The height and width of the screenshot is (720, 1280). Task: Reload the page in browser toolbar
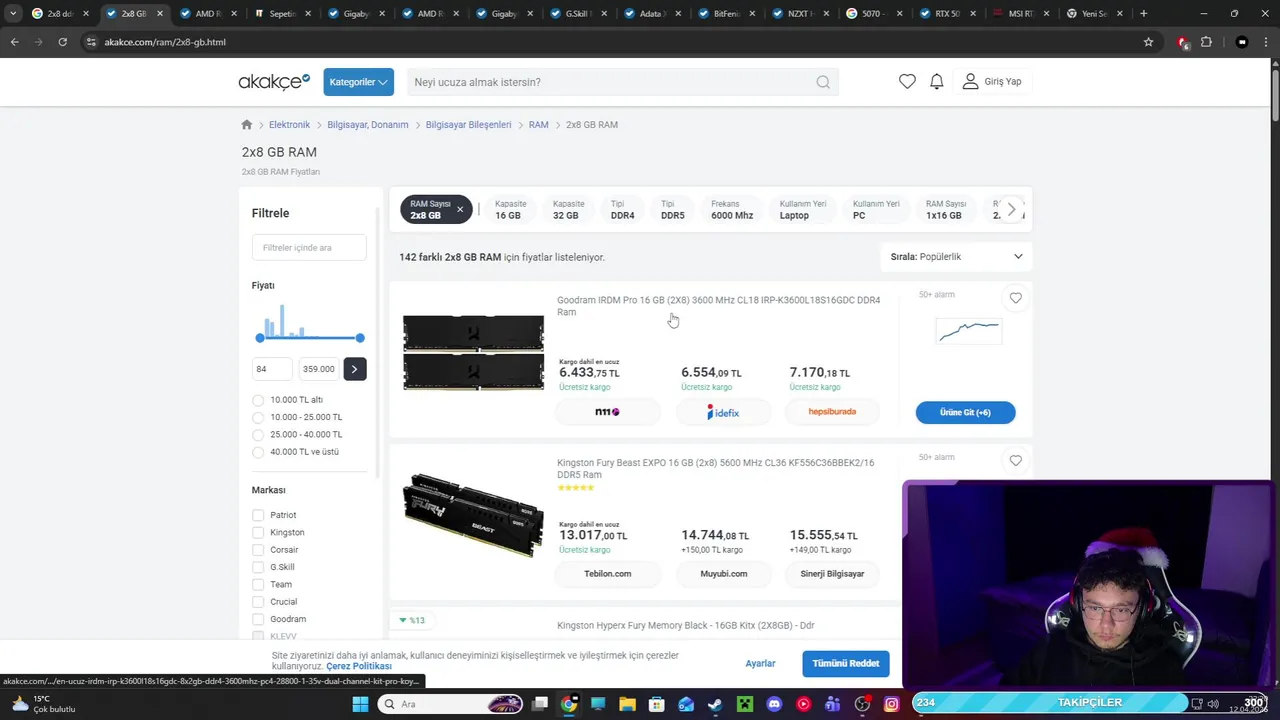point(62,42)
